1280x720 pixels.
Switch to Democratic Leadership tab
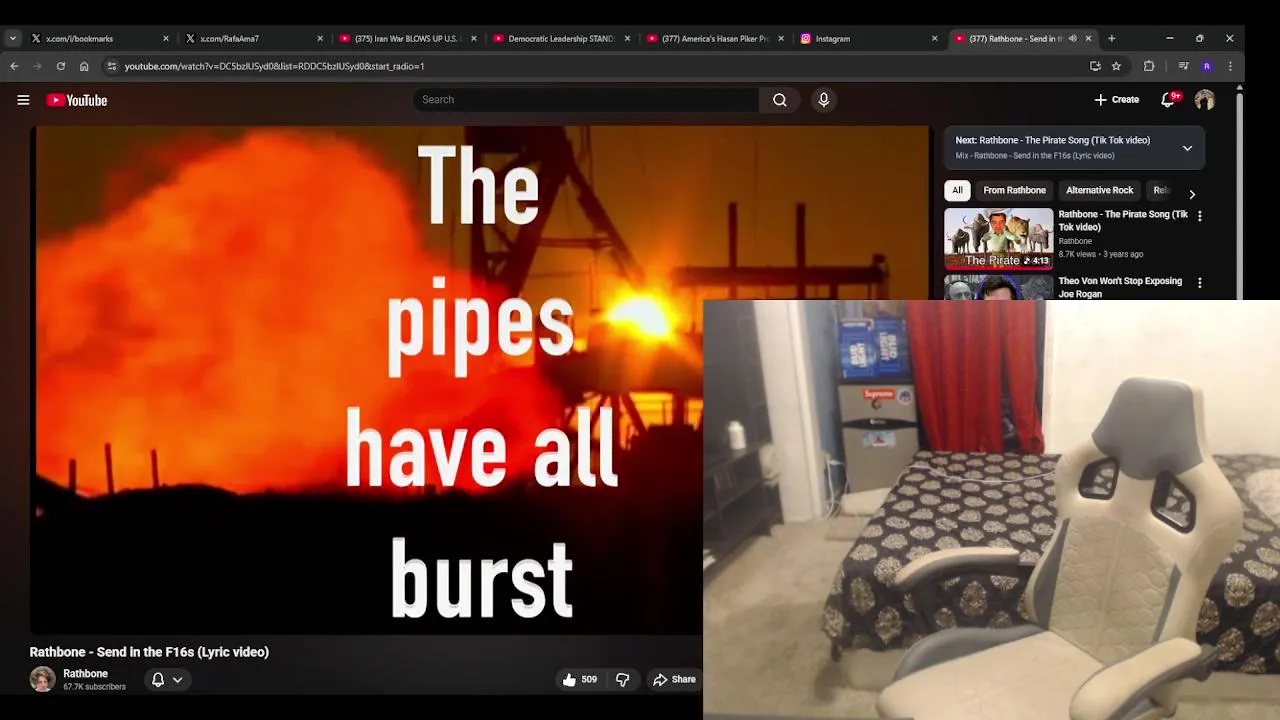[559, 39]
